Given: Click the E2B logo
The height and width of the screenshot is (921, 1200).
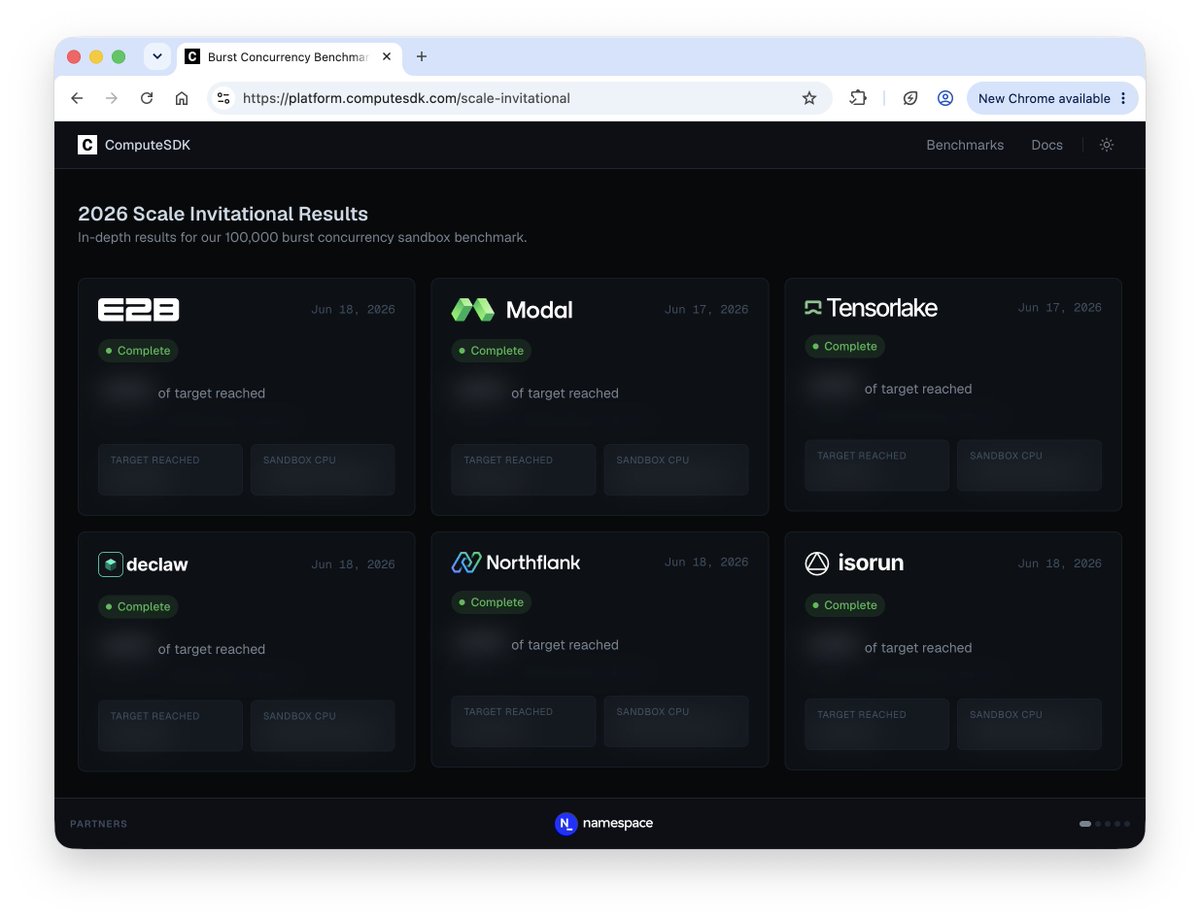Looking at the screenshot, I should click(138, 310).
